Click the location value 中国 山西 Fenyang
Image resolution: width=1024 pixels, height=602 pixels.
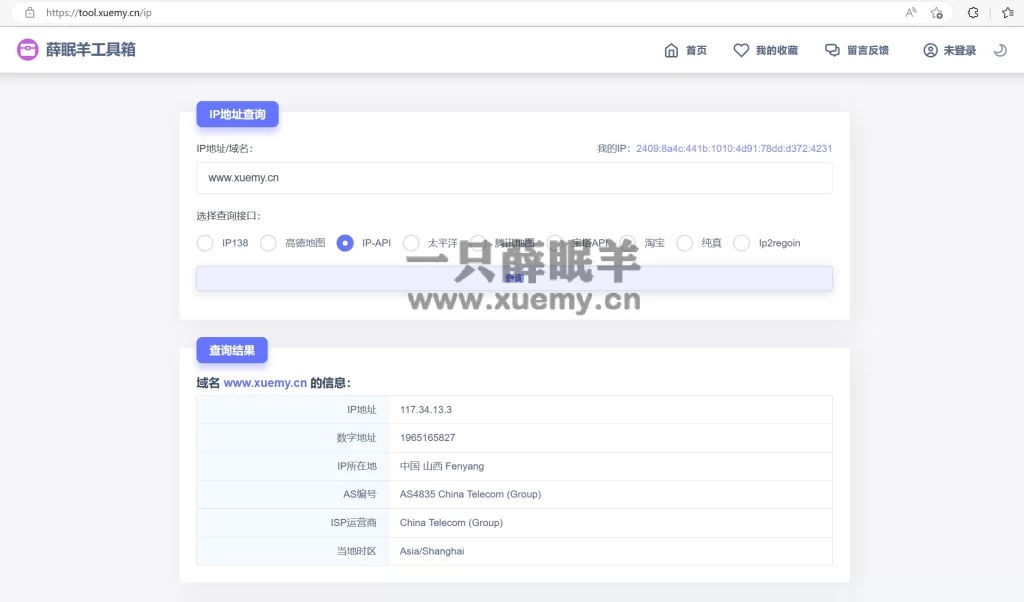pos(441,466)
